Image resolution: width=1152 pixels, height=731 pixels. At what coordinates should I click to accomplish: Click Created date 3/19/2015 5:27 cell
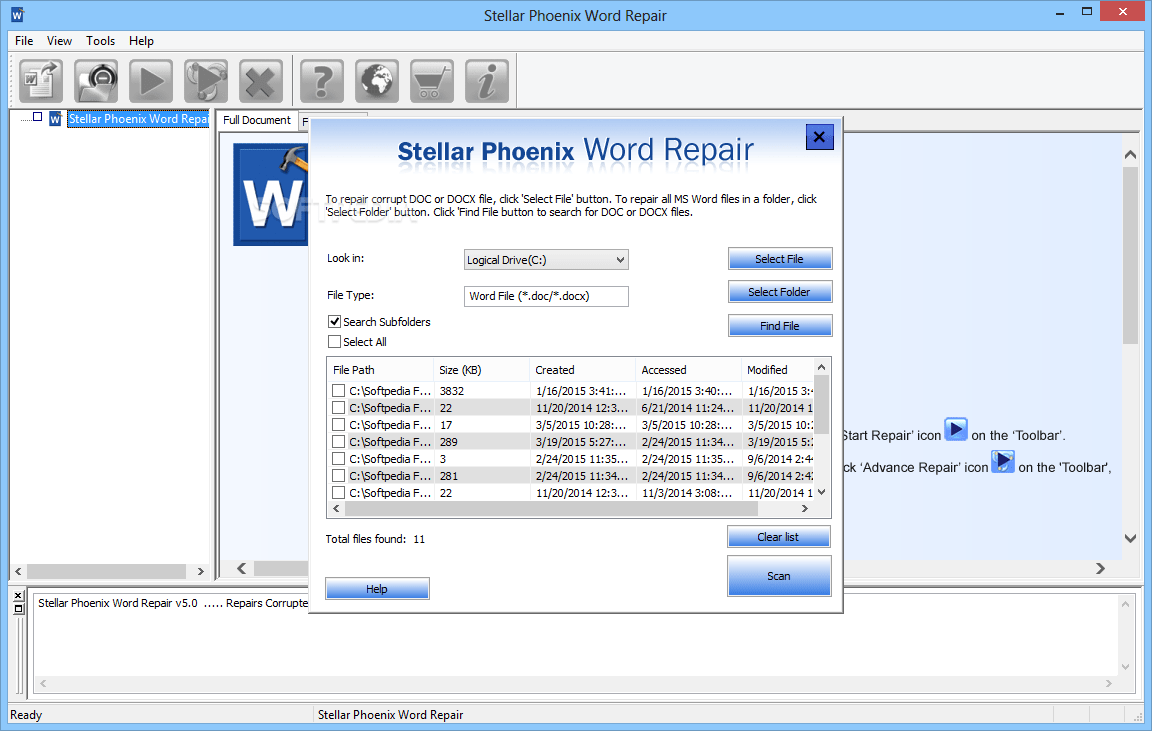click(x=581, y=442)
